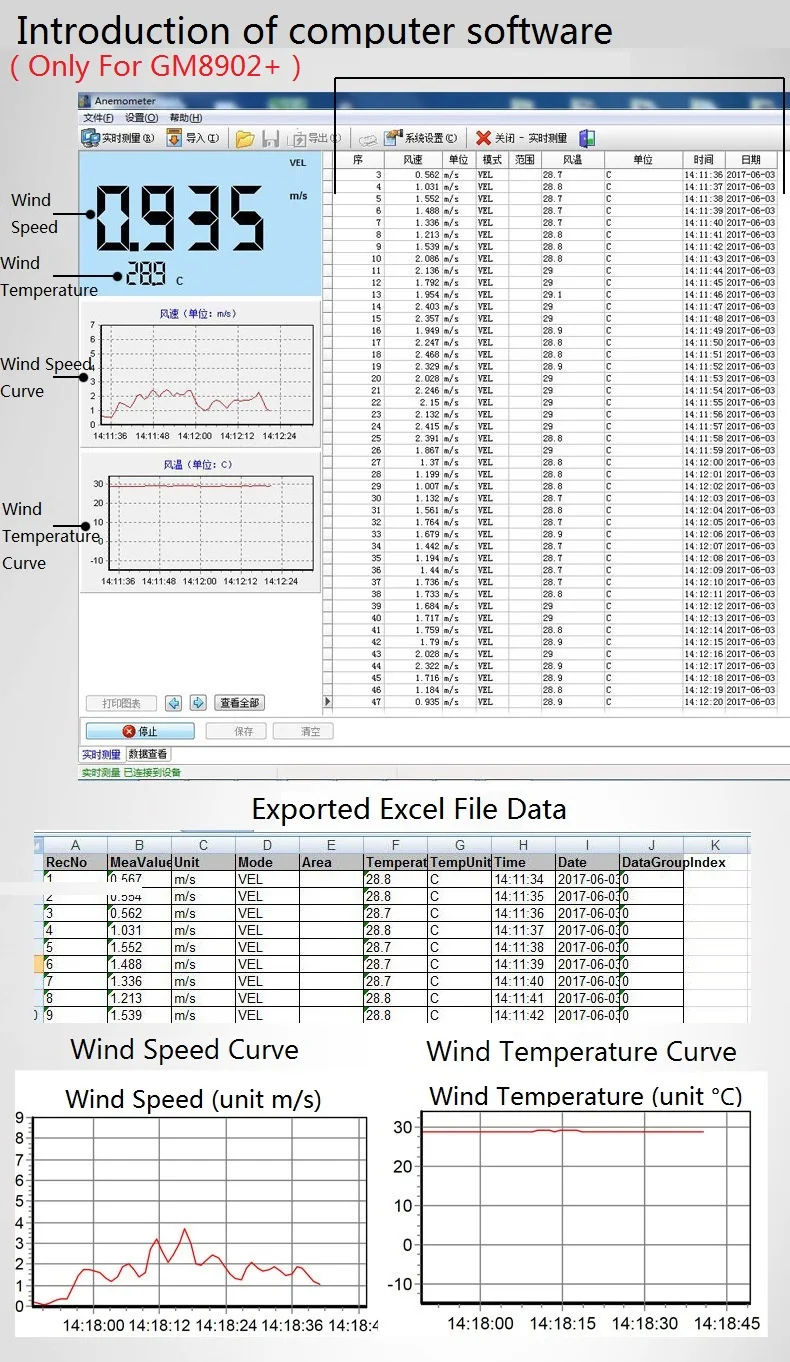Select Excel column A header
Viewport: 790px width, 1362px height.
pos(75,845)
